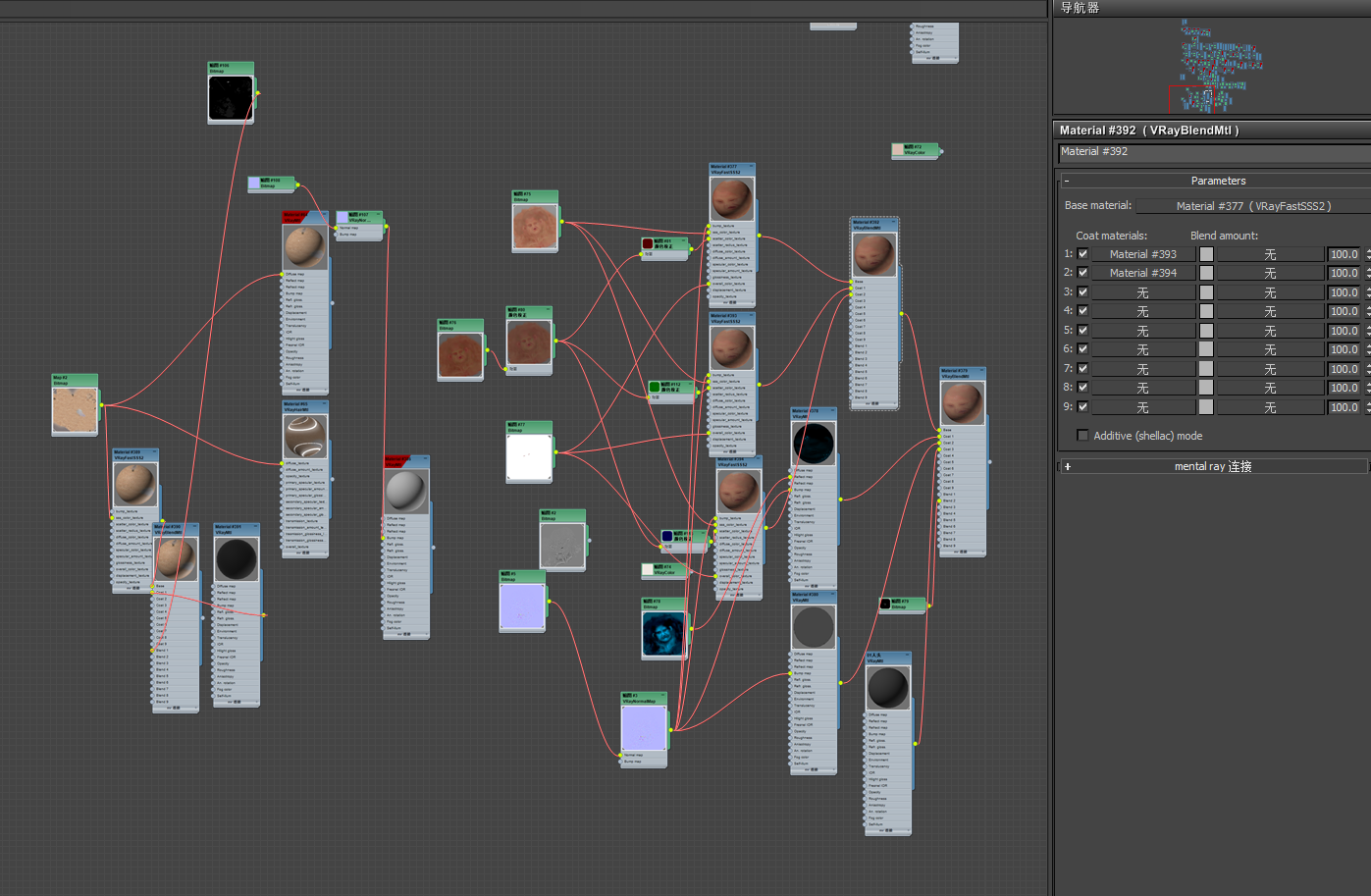
Task: Click the Material #377 VRayFastSSS2 sphere preview
Action: click(732, 199)
